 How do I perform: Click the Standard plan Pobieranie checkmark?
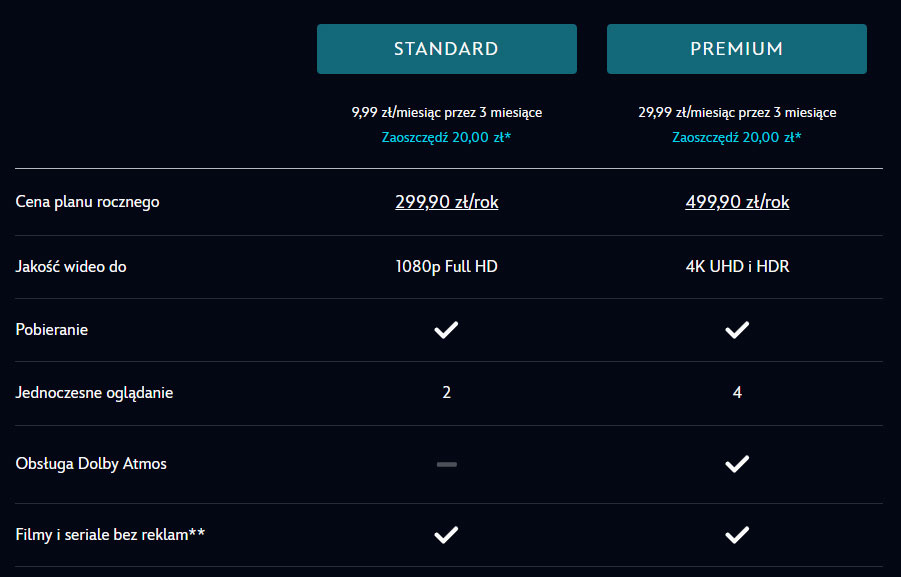[446, 330]
